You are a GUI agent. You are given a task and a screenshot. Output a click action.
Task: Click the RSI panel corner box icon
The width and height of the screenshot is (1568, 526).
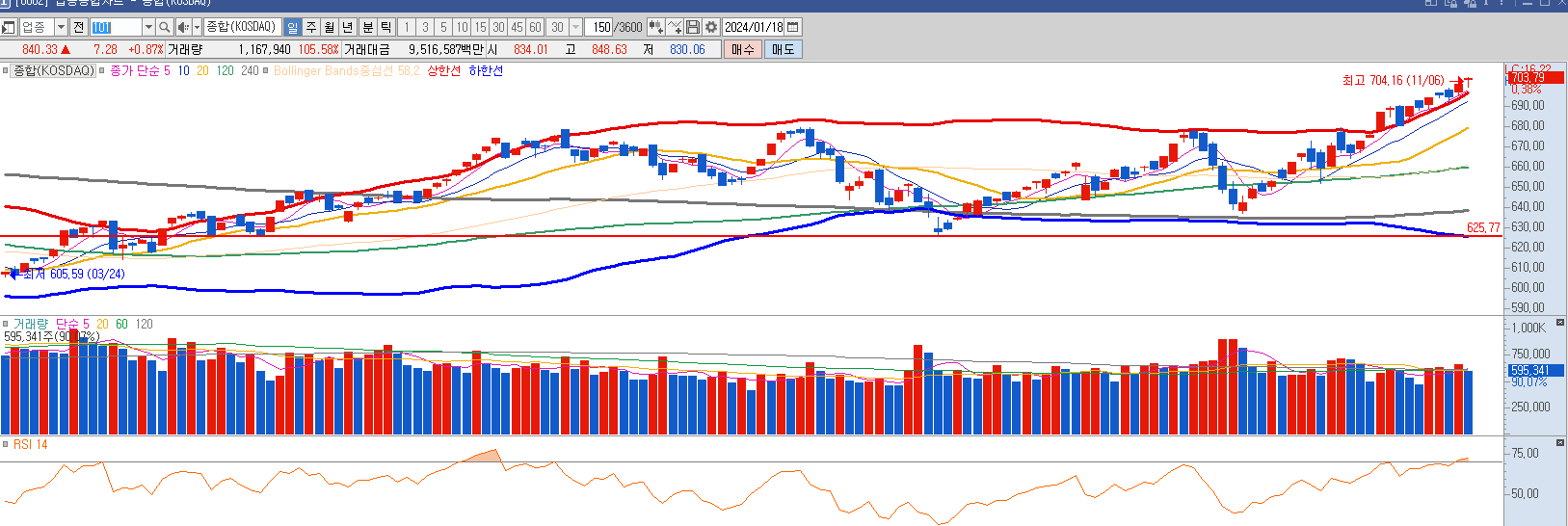(x=1560, y=442)
